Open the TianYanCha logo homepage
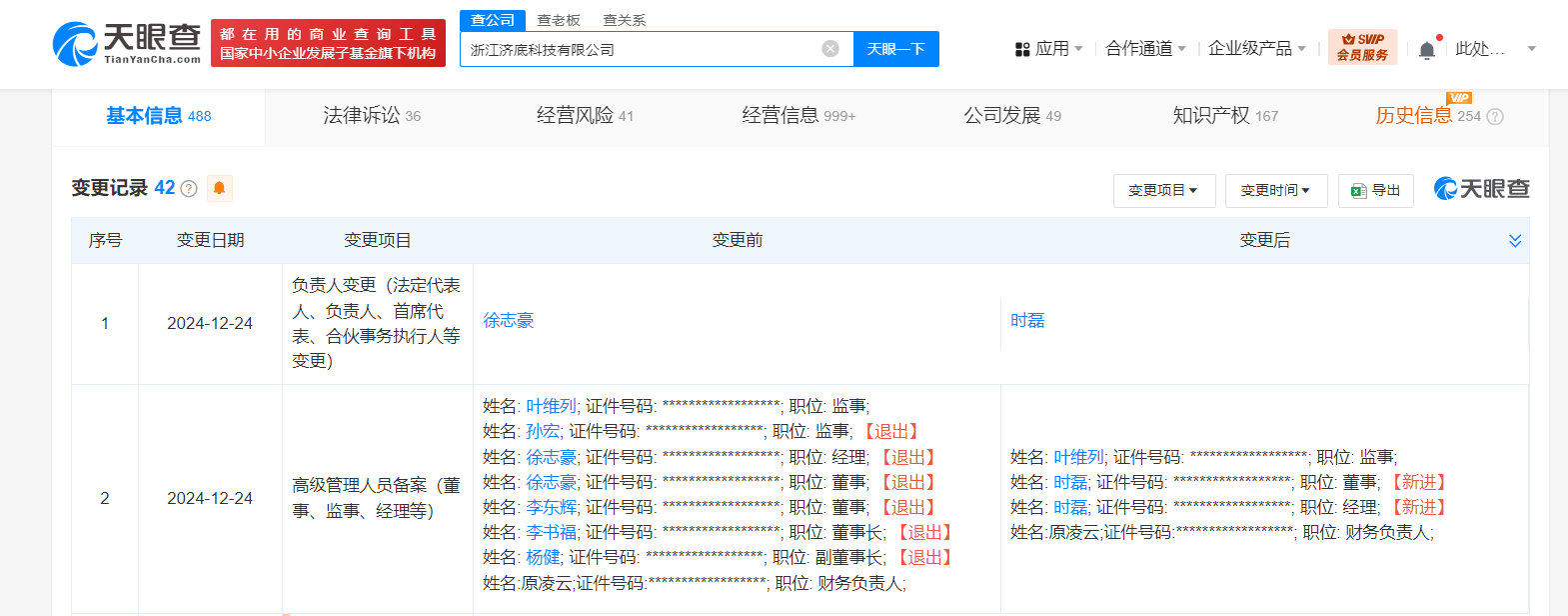 tap(127, 43)
